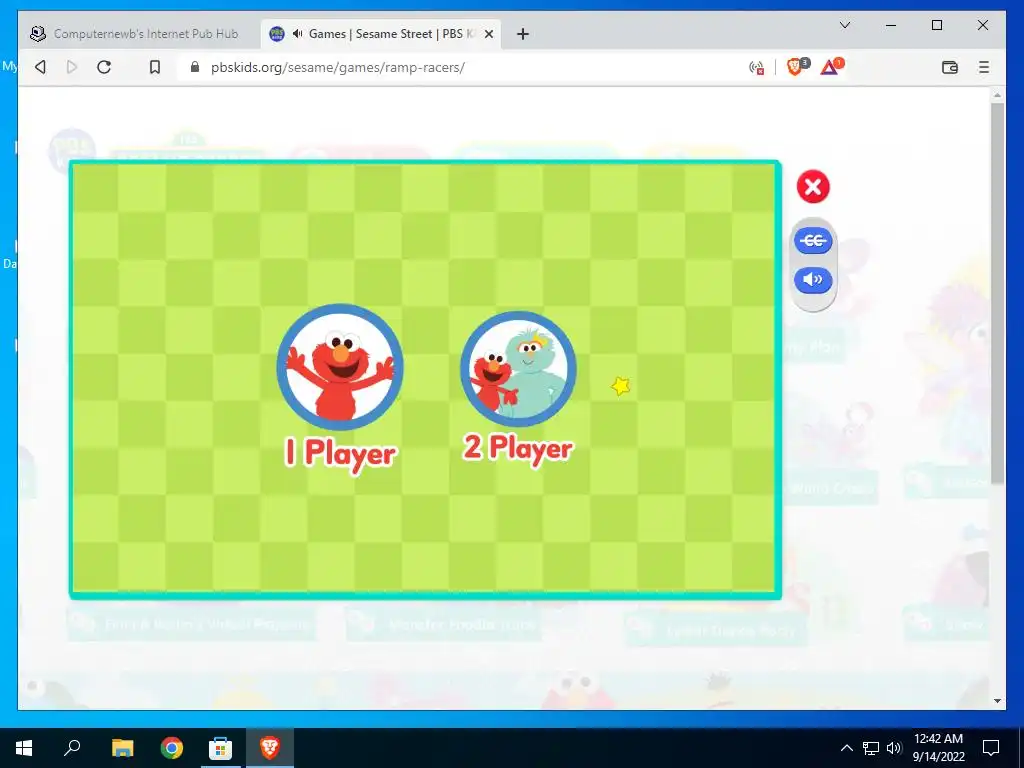
Task: Click the scrollbar down arrow
Action: [x=997, y=701]
